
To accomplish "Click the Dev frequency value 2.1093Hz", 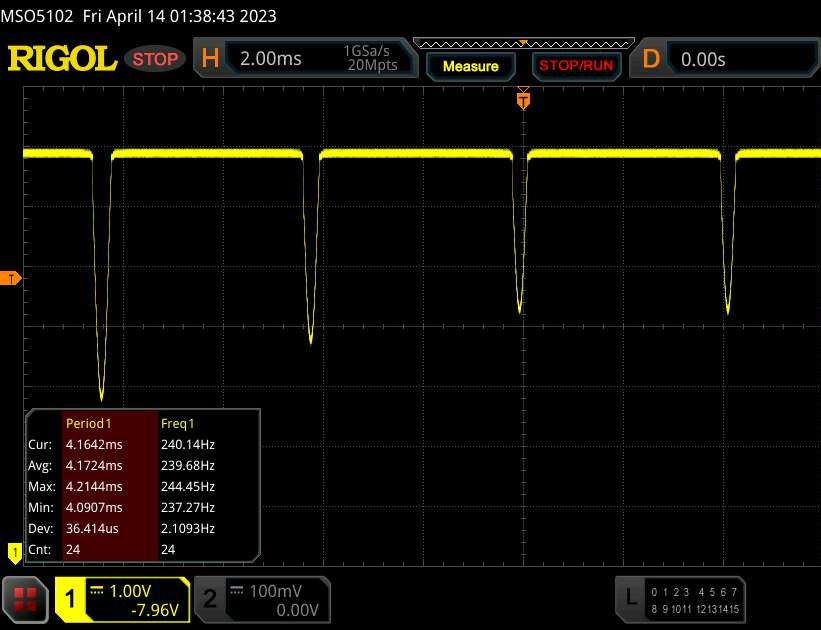I will tap(187, 528).
